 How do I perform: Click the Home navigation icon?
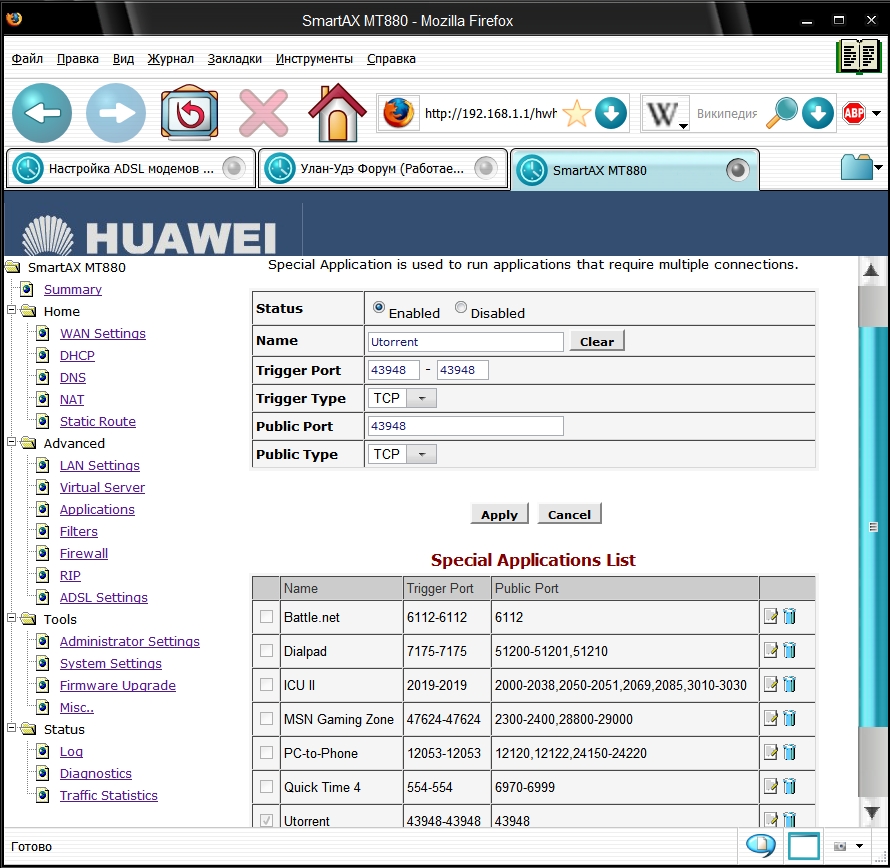coord(335,112)
